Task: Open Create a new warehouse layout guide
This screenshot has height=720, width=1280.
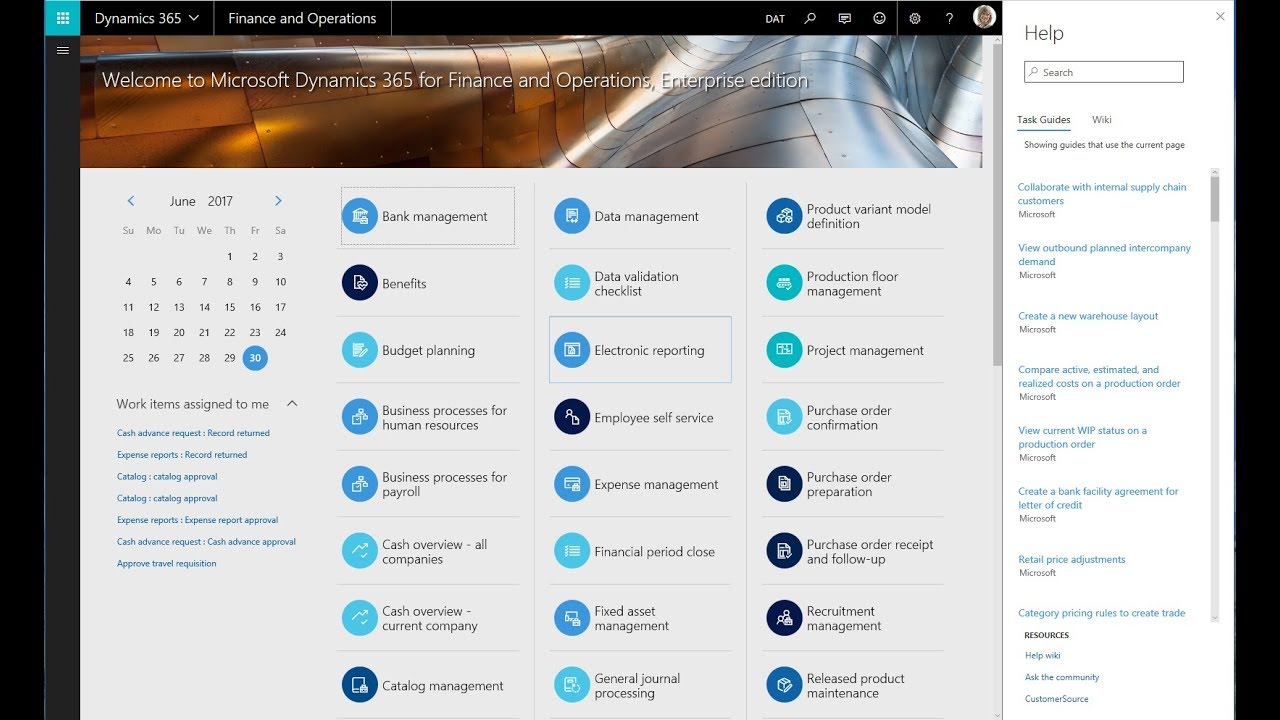Action: coord(1088,316)
